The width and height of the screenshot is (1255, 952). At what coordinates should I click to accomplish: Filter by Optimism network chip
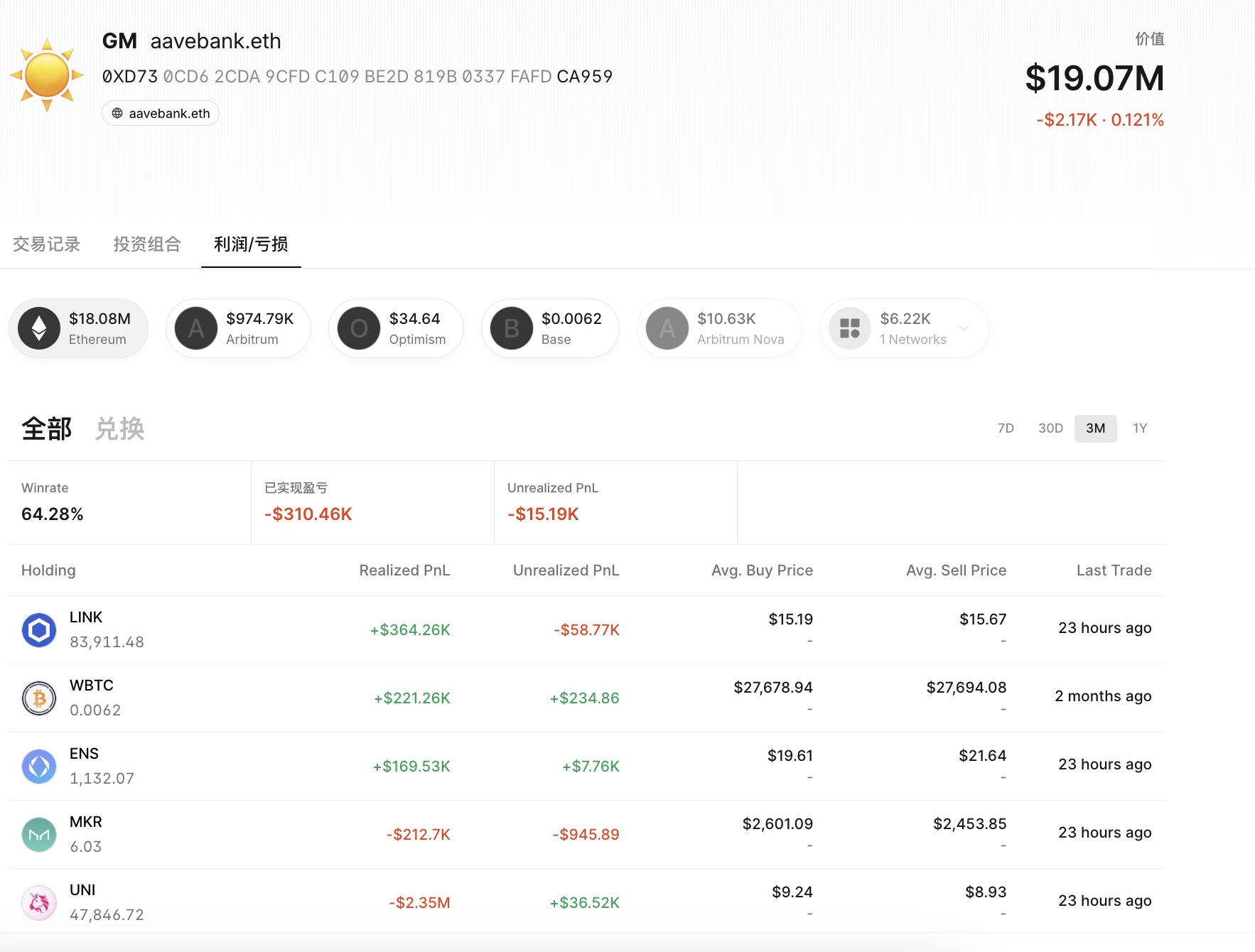(x=396, y=328)
